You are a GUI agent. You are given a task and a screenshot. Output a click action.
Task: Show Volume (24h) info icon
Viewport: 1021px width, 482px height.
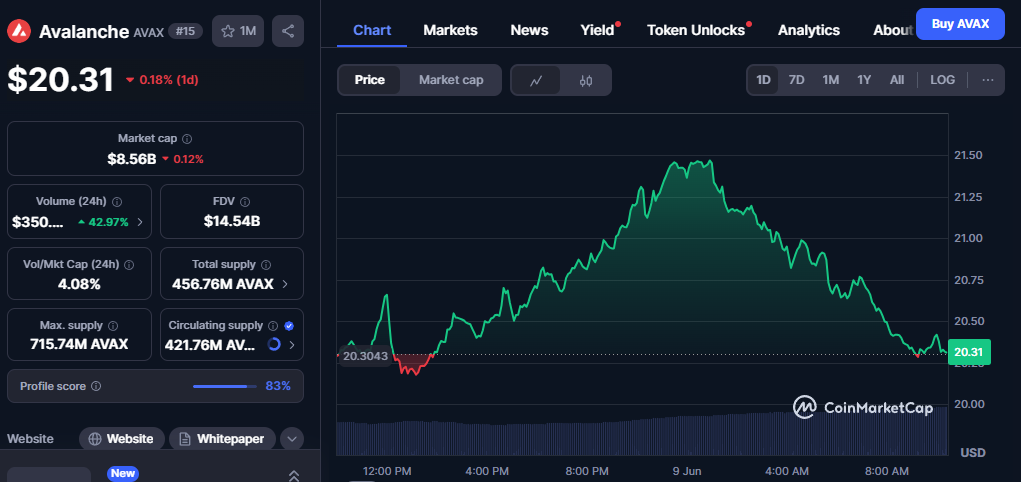click(117, 202)
